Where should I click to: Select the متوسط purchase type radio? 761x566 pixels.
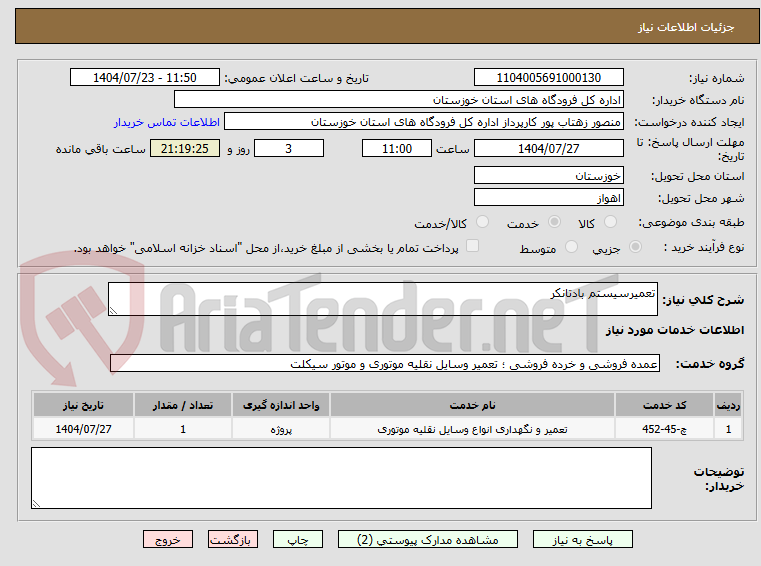click(x=572, y=247)
